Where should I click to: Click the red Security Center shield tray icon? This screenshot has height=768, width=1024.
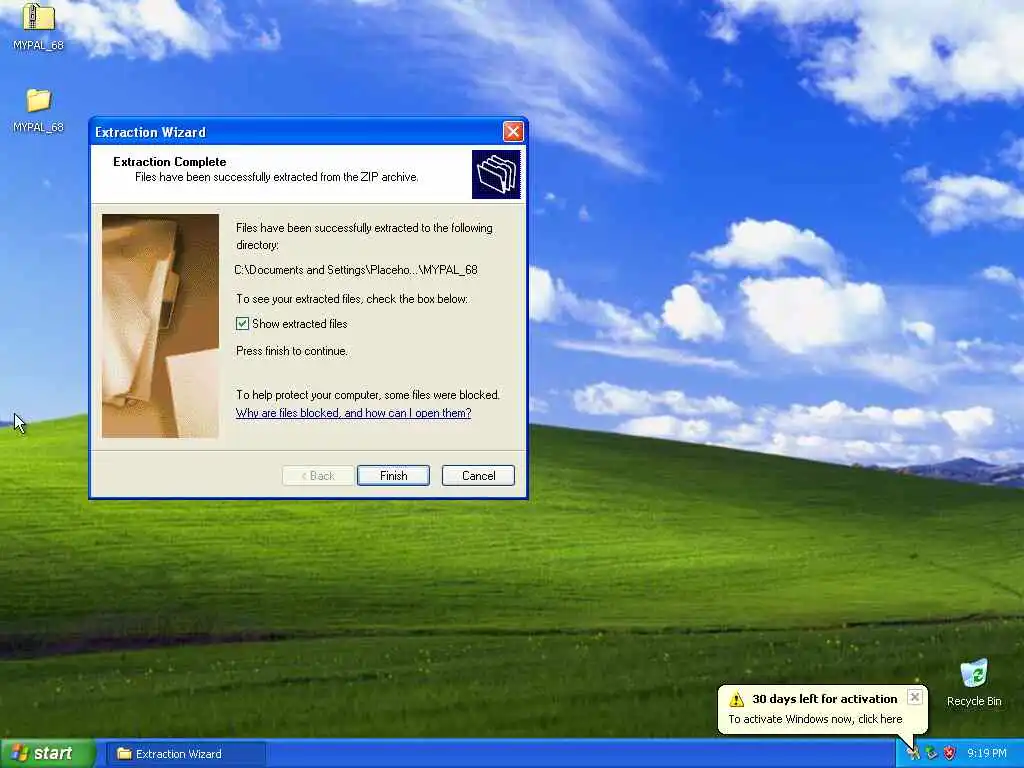tap(950, 753)
